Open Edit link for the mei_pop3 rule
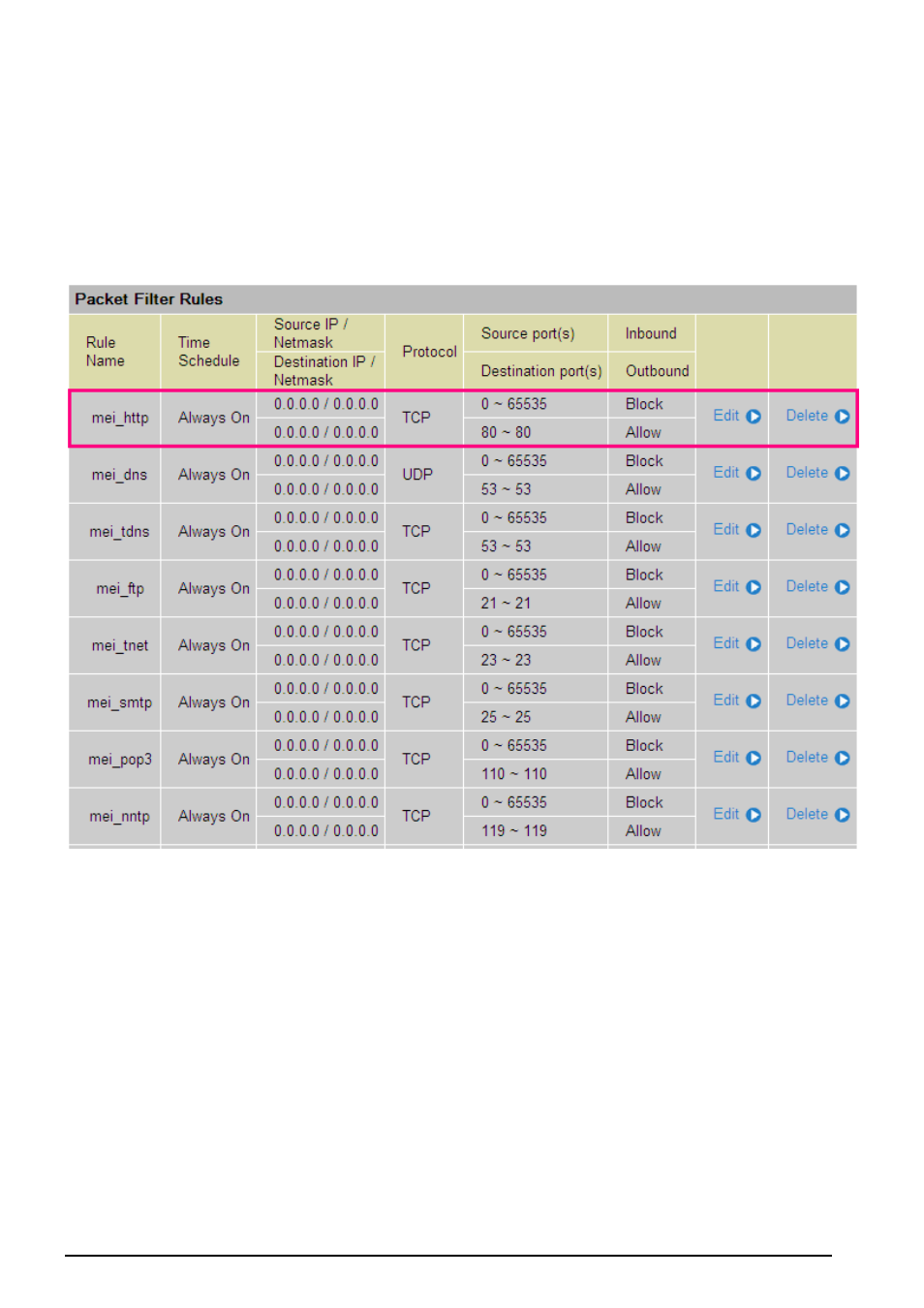Image resolution: width=924 pixels, height=1308 pixels. point(726,758)
